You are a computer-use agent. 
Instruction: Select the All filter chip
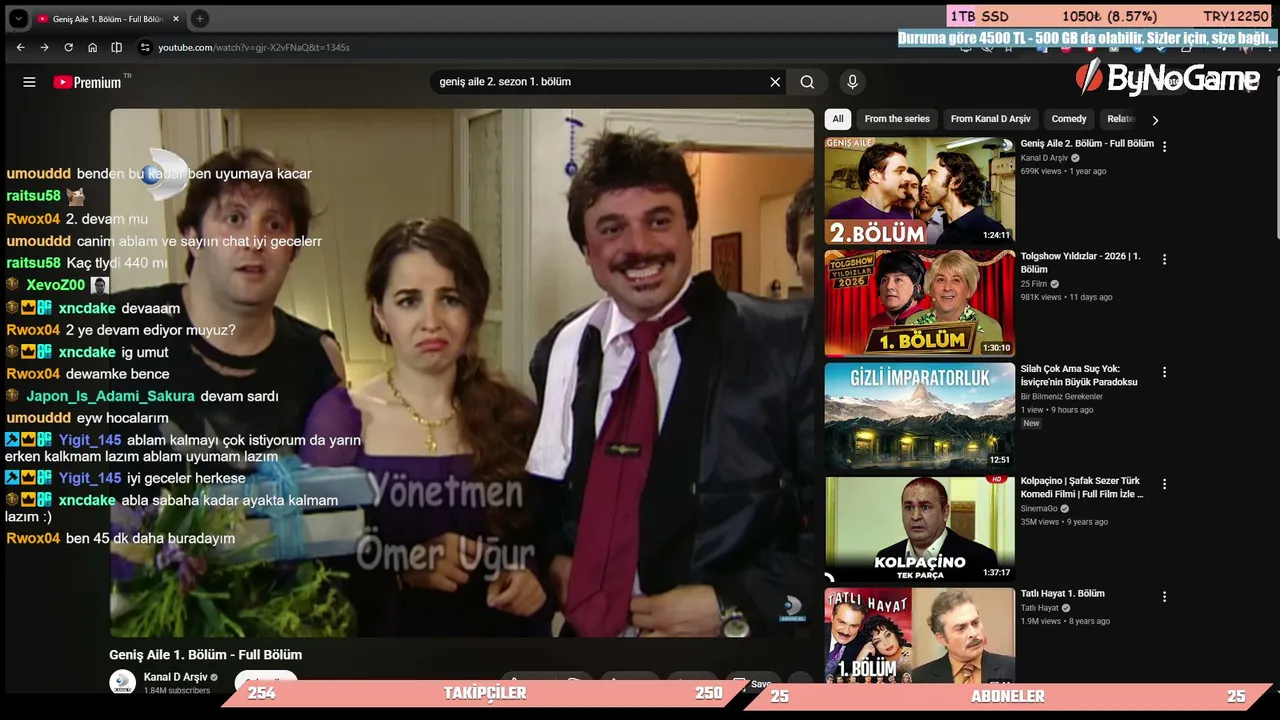tap(838, 119)
